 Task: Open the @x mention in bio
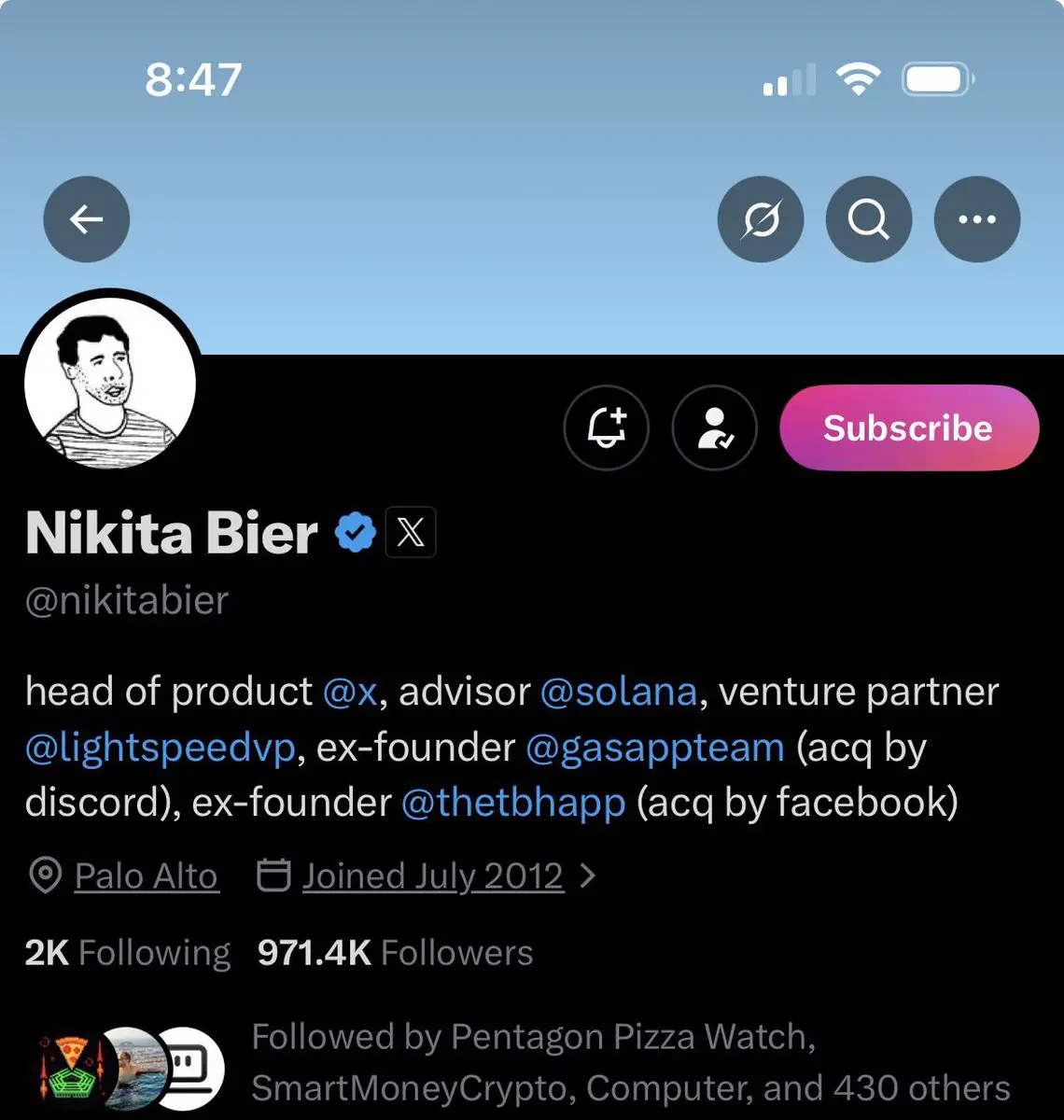pos(349,692)
